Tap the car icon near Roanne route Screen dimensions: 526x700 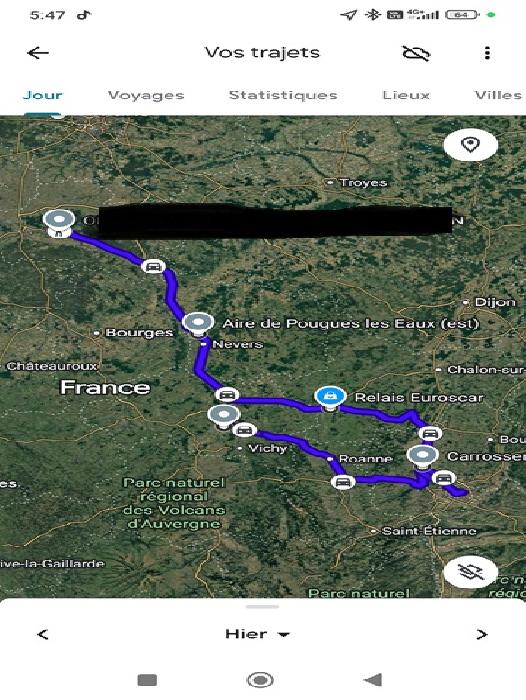click(343, 482)
